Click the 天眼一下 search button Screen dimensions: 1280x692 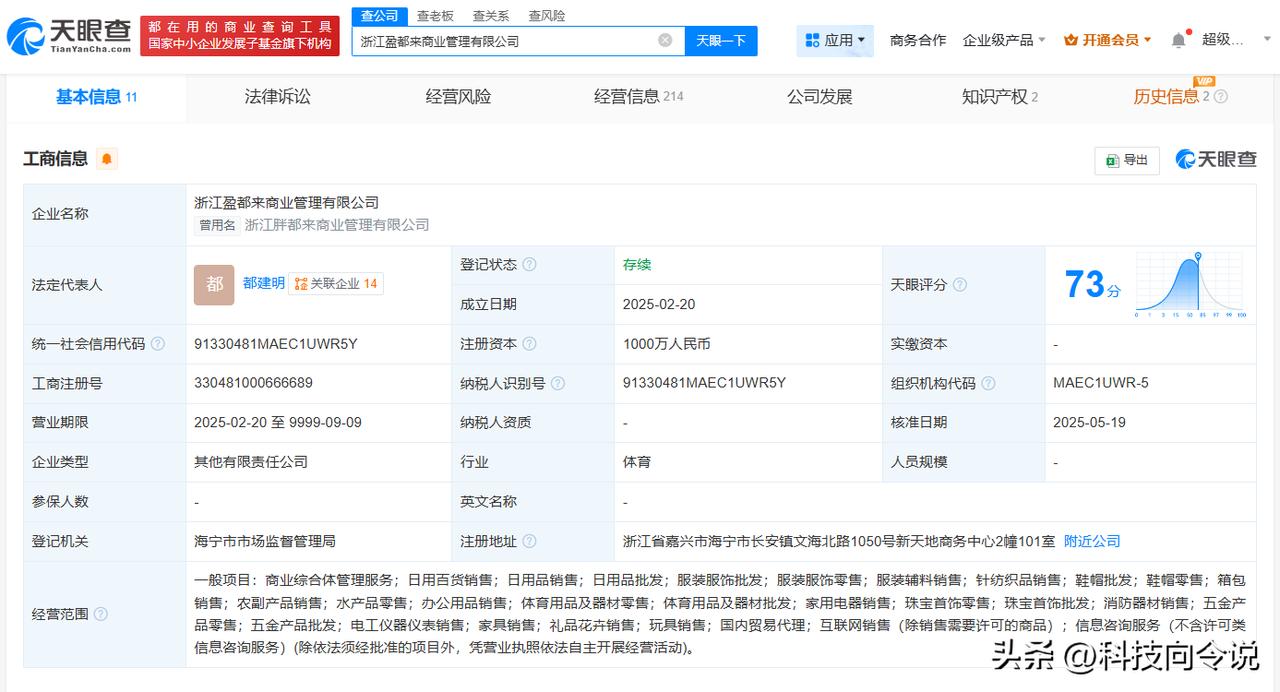[x=721, y=40]
